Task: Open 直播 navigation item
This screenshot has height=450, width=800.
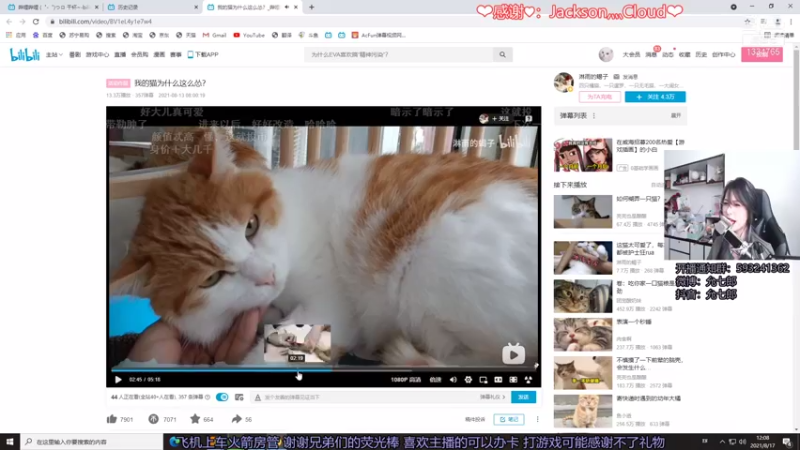Action: tap(120, 55)
